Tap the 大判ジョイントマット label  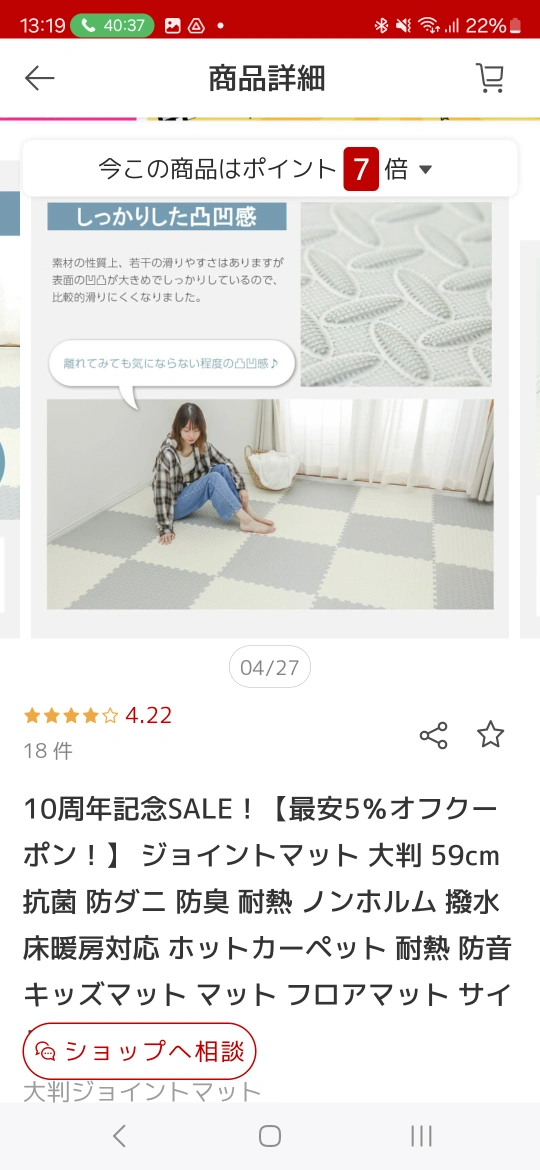click(142, 1092)
